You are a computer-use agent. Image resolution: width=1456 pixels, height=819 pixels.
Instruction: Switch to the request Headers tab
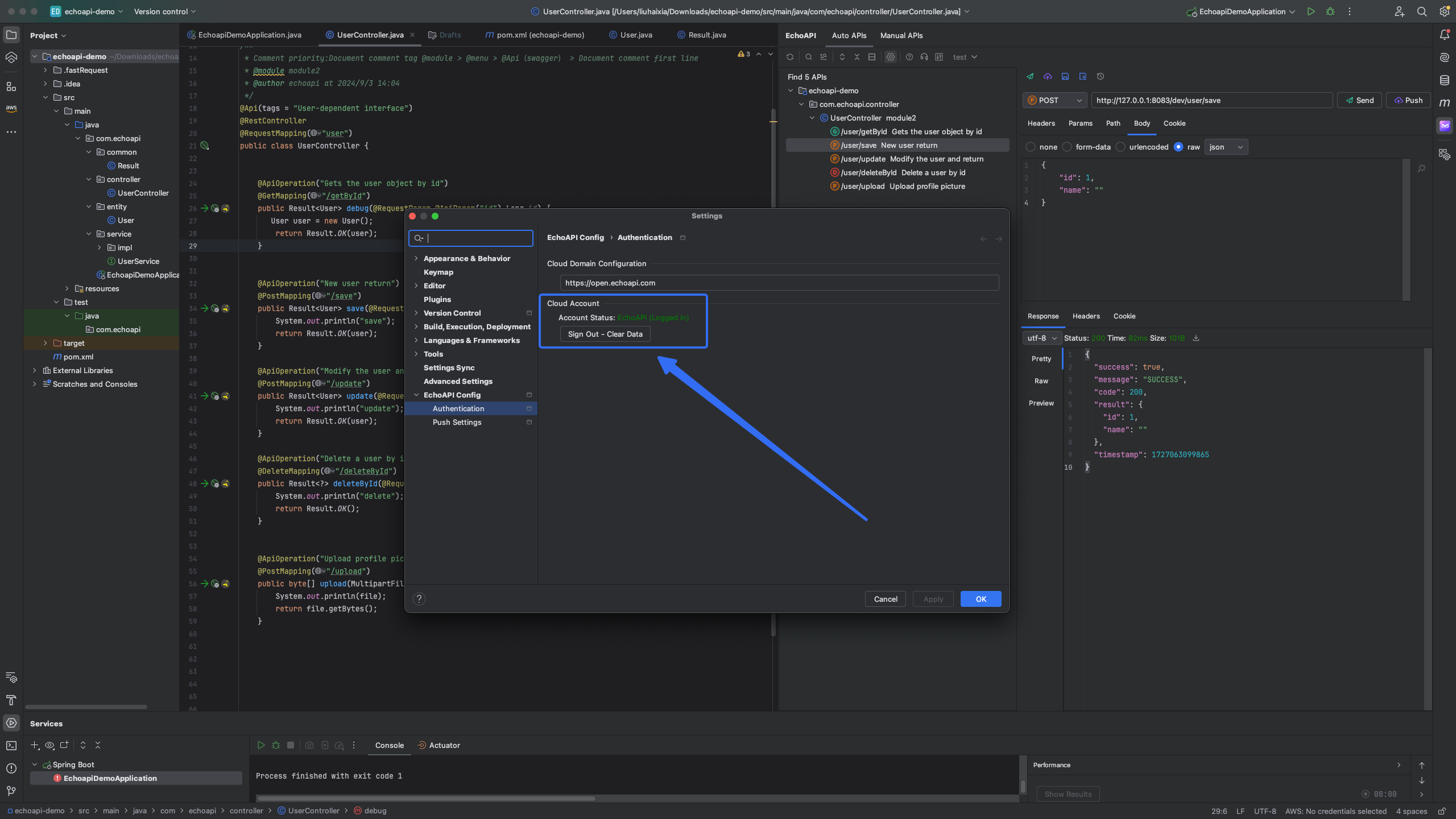coord(1041,123)
